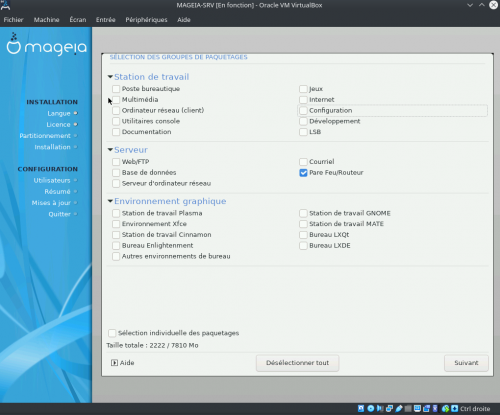Click the display monitor icon in status bar
The width and height of the screenshot is (500, 415).
point(417,409)
